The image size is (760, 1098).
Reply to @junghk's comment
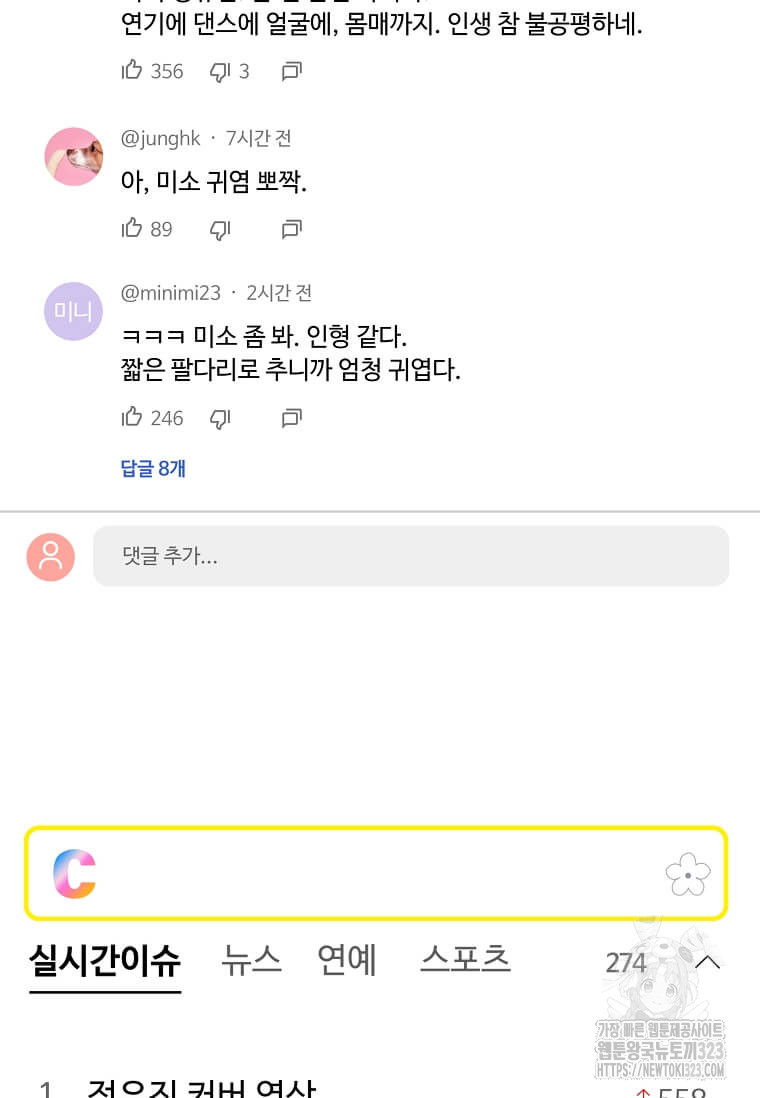(291, 230)
